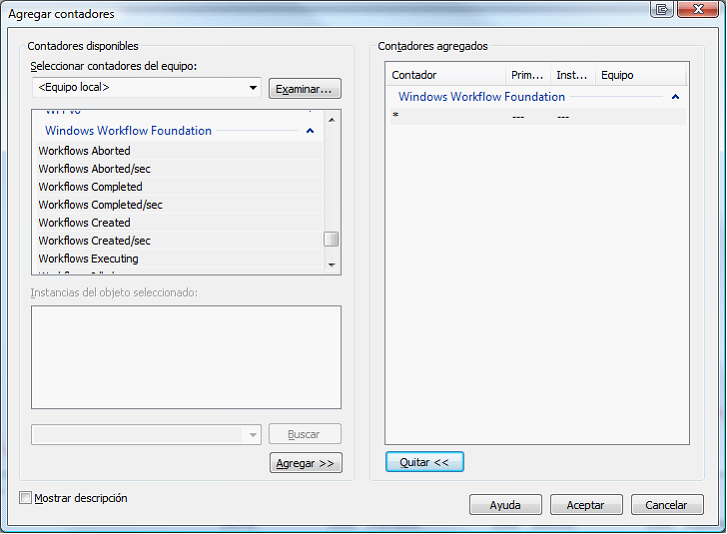Click the Aceptar button
Viewport: 727px width, 534px height.
pos(586,505)
